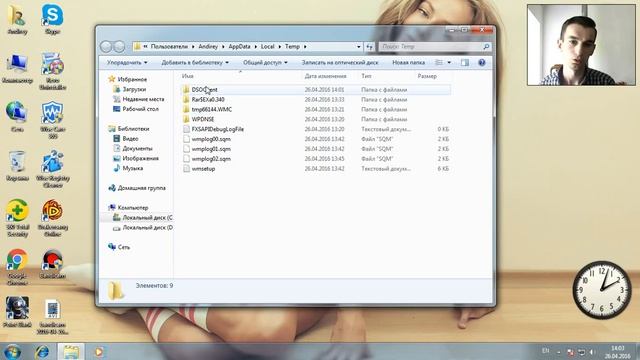This screenshot has height=360, width=640.
Task: Click the Explorer taskbar button
Action: click(x=71, y=352)
